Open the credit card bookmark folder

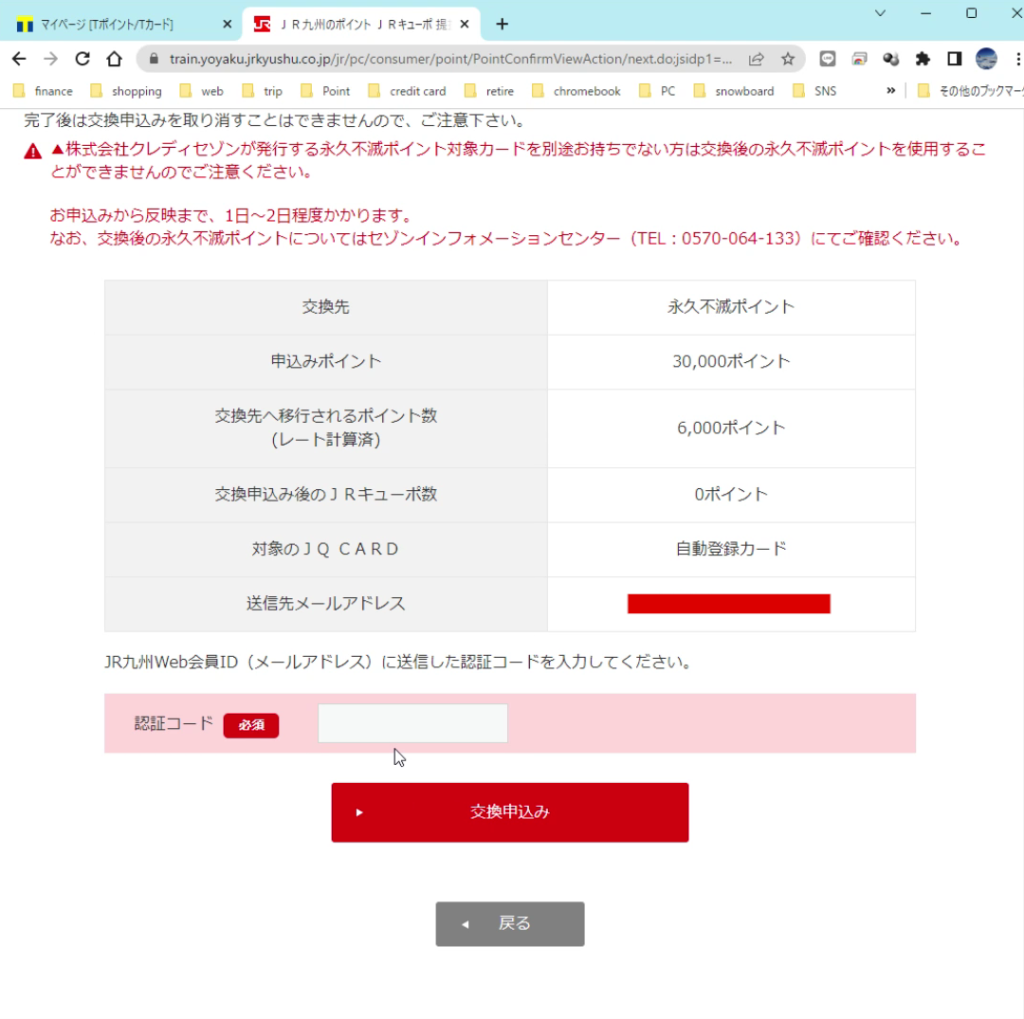pyautogui.click(x=408, y=91)
